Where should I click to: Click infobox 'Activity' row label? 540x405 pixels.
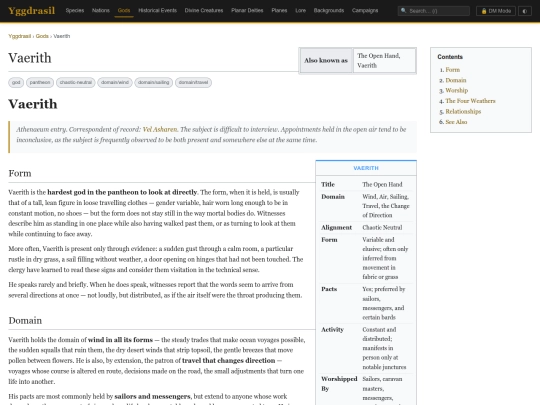332,330
